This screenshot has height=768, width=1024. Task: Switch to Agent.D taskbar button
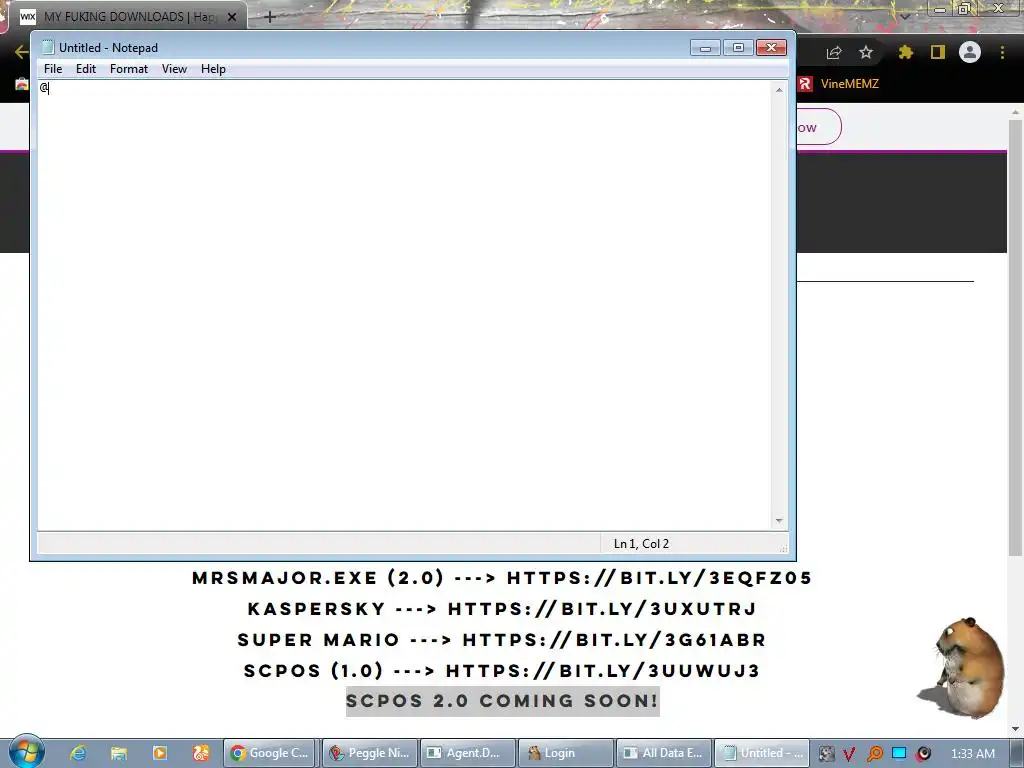coord(467,753)
